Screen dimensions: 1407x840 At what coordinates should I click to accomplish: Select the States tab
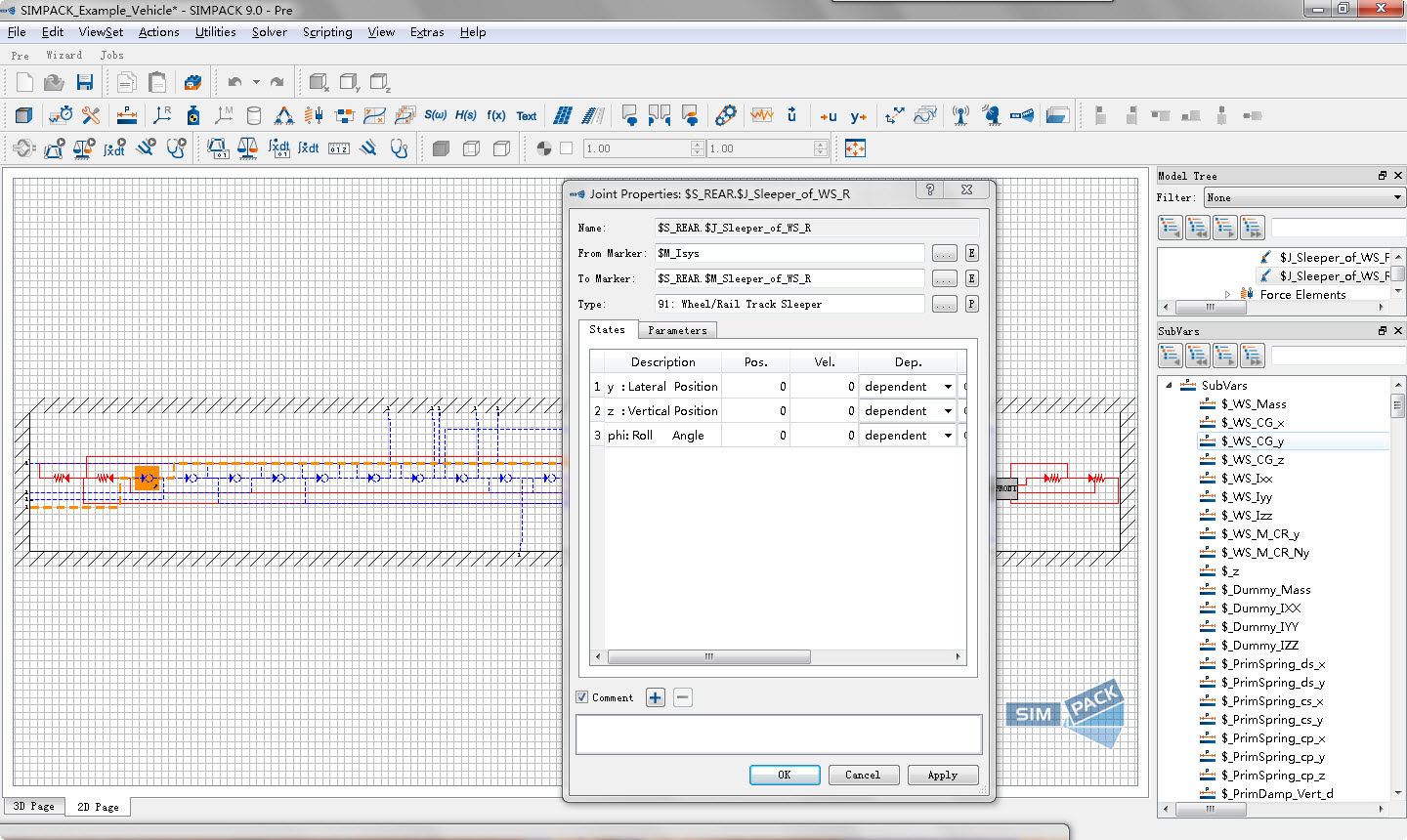point(607,329)
